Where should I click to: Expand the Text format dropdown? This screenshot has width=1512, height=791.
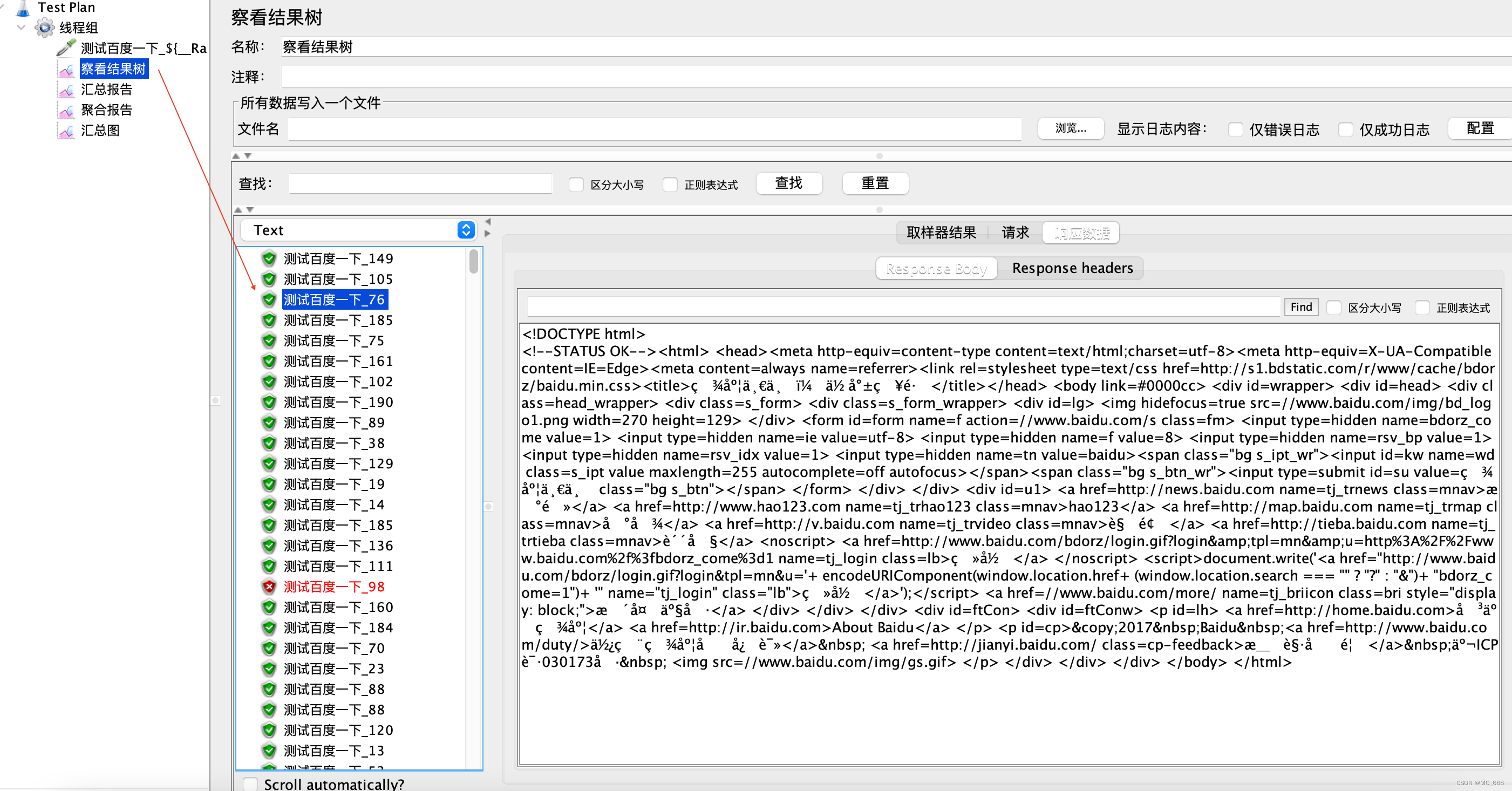point(467,229)
